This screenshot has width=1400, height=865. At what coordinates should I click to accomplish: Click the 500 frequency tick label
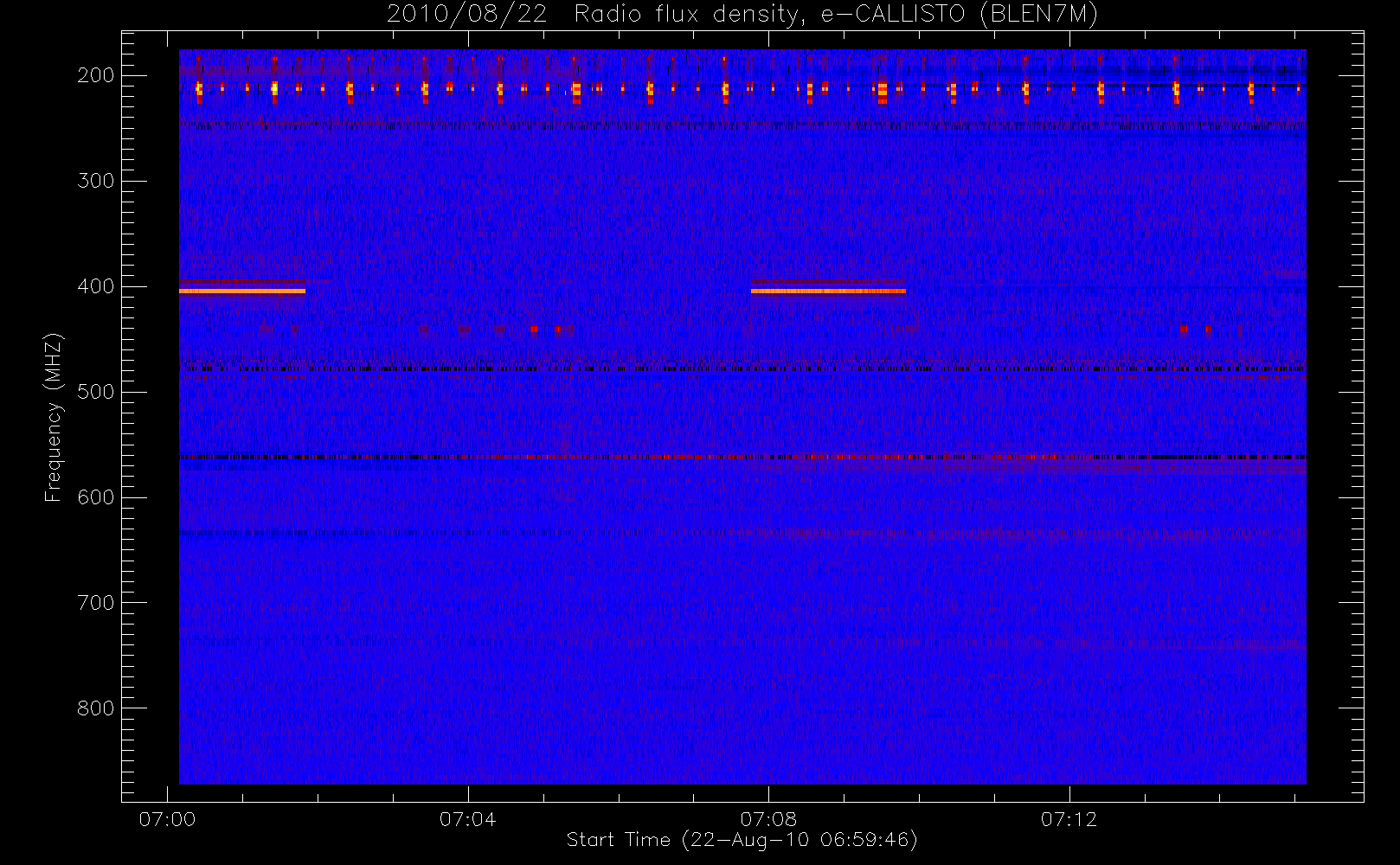(x=96, y=392)
